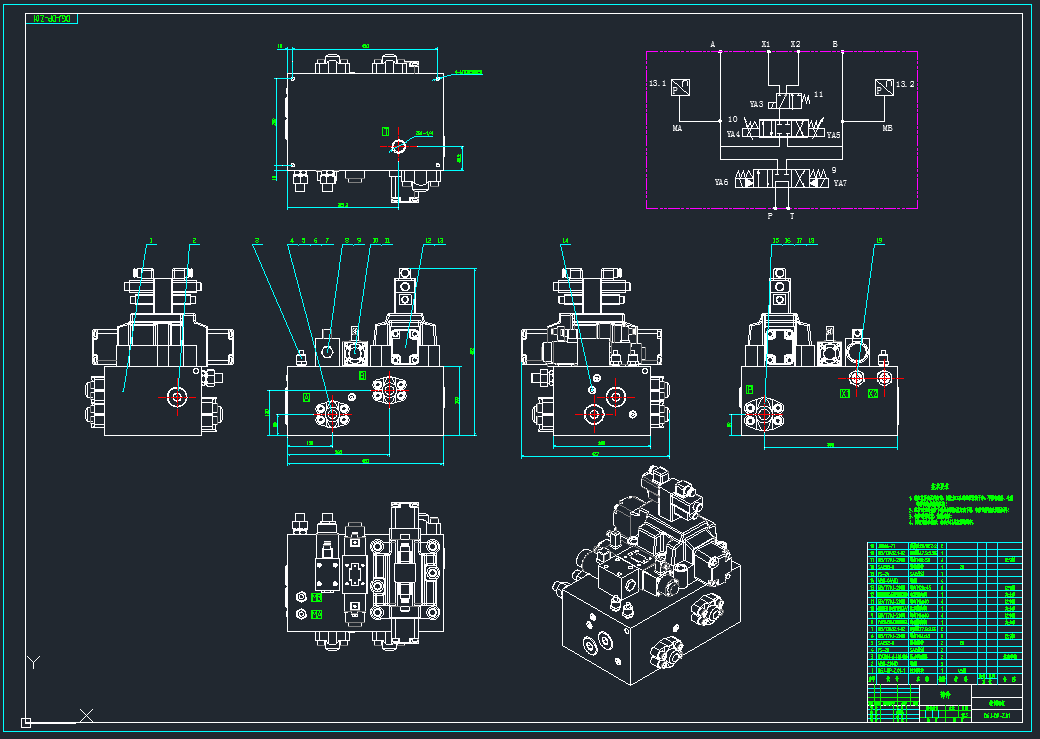Click balloon number 1 above the left view
This screenshot has width=1040, height=739.
coord(151,241)
